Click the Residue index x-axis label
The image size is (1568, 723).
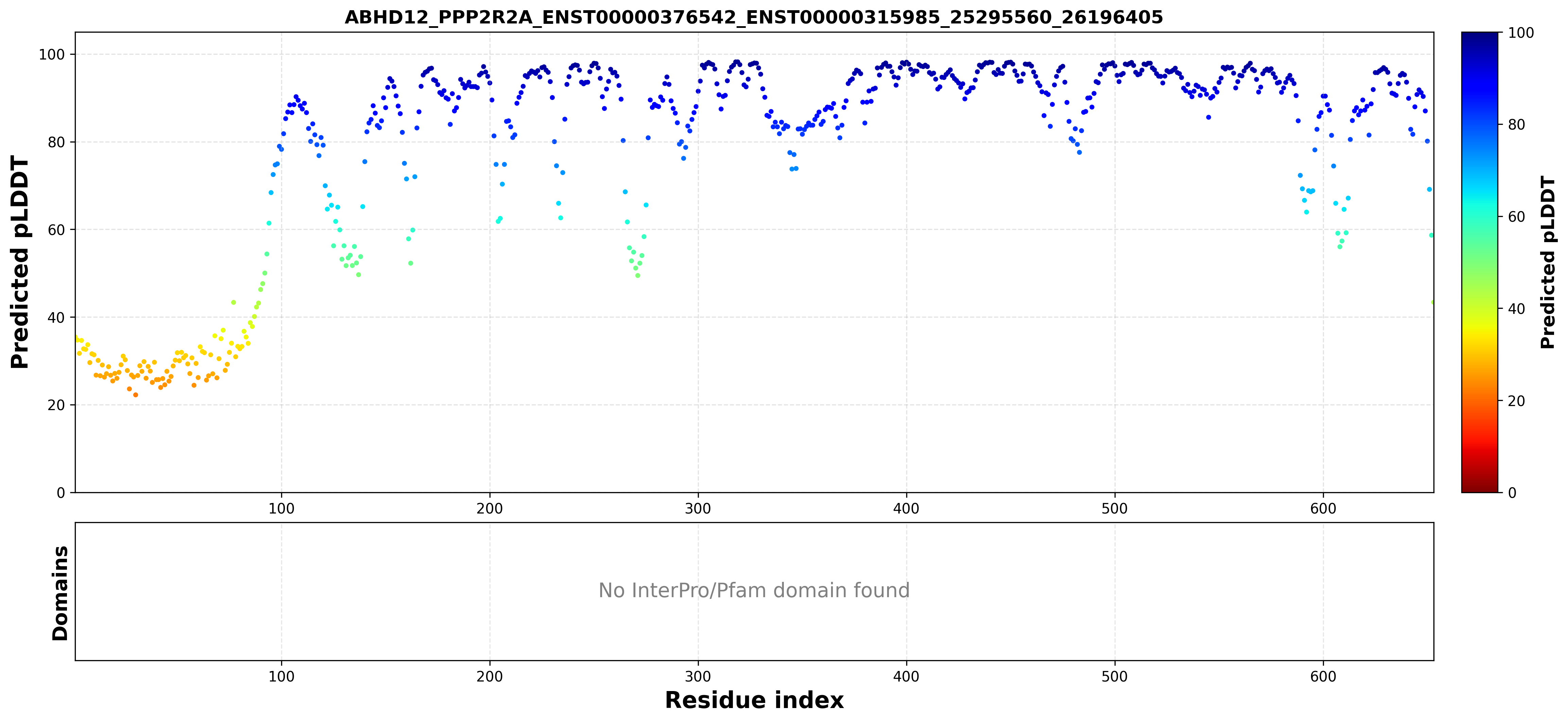pyautogui.click(x=754, y=701)
